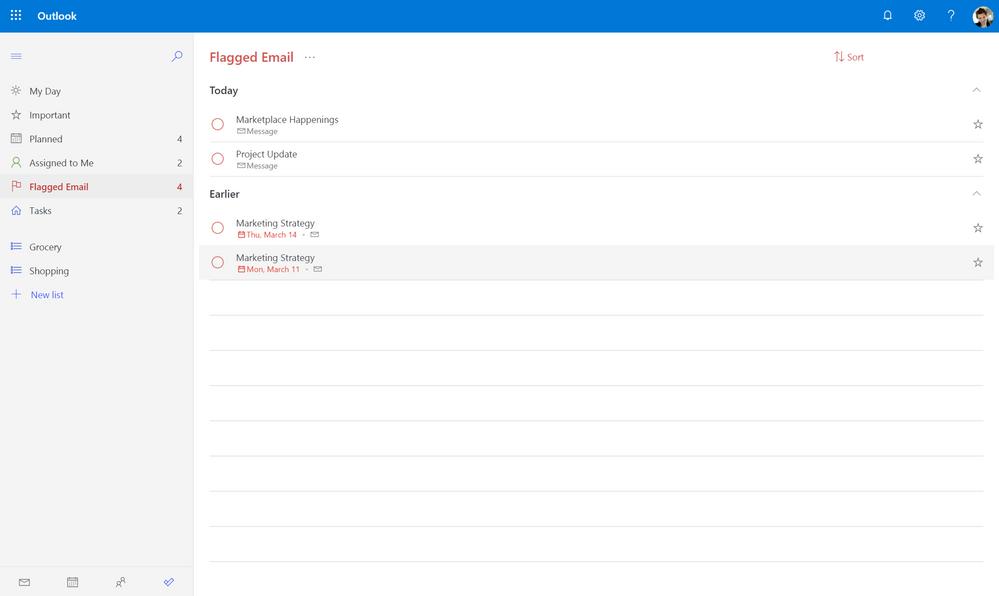Complete the Project Update task circle
This screenshot has width=999, height=596.
[x=218, y=159]
